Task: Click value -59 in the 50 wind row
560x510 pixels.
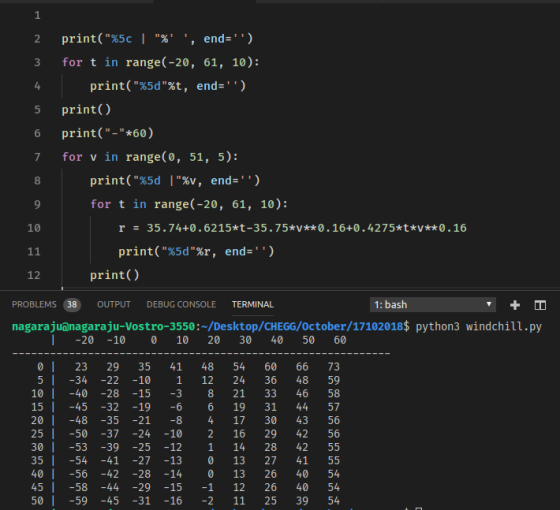Action: (x=78, y=501)
